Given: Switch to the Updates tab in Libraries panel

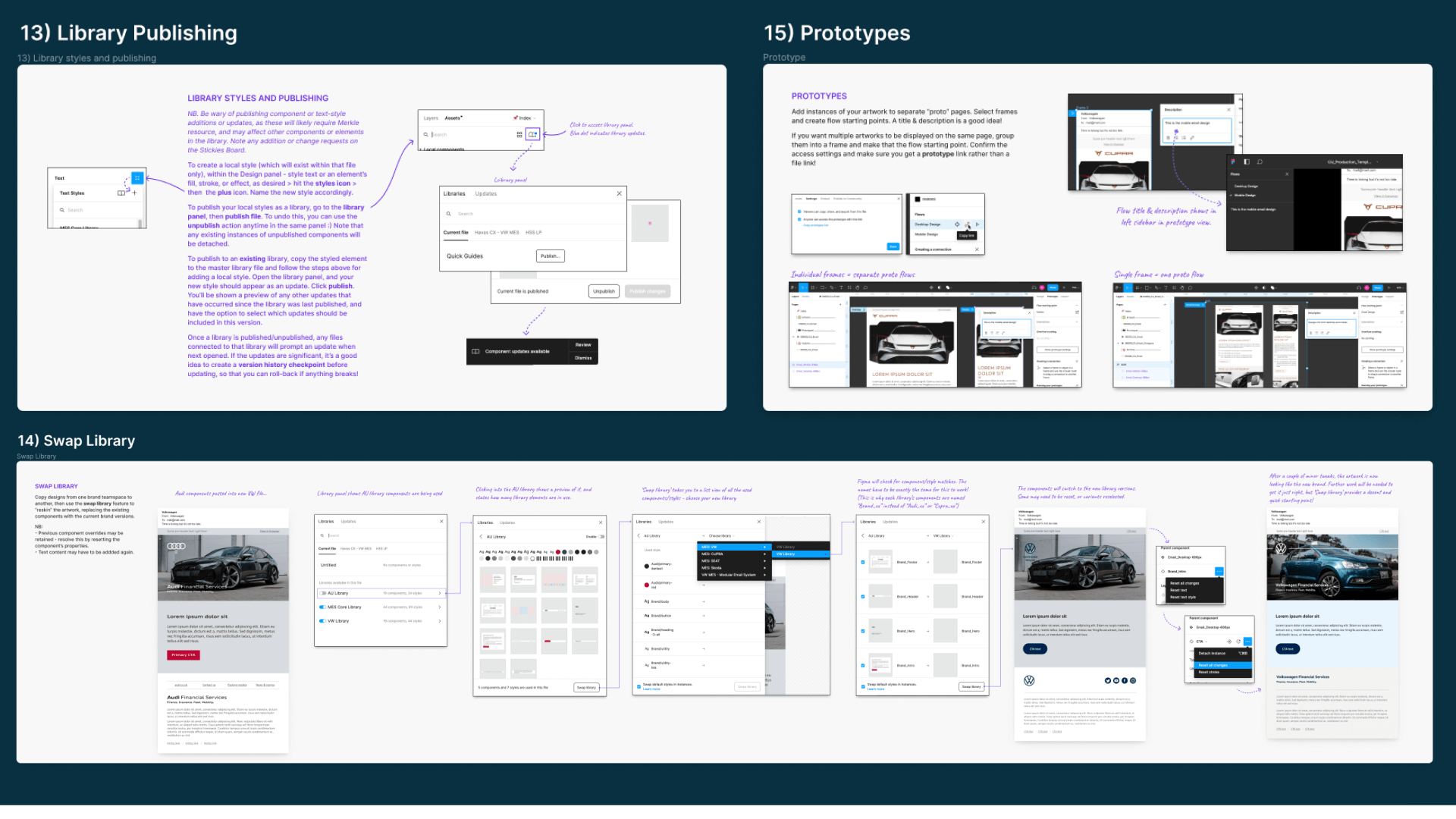Looking at the screenshot, I should click(486, 193).
